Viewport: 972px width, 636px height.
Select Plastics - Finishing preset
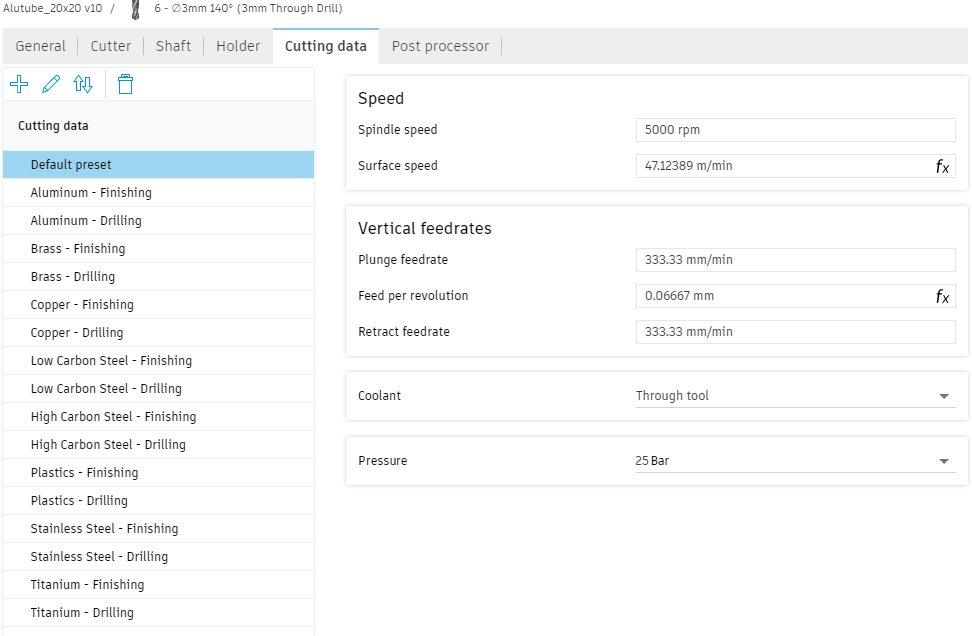[159, 472]
